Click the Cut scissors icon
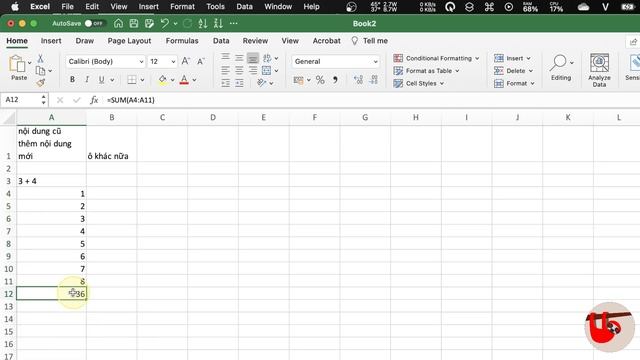The width and height of the screenshot is (640, 360). 40,58
